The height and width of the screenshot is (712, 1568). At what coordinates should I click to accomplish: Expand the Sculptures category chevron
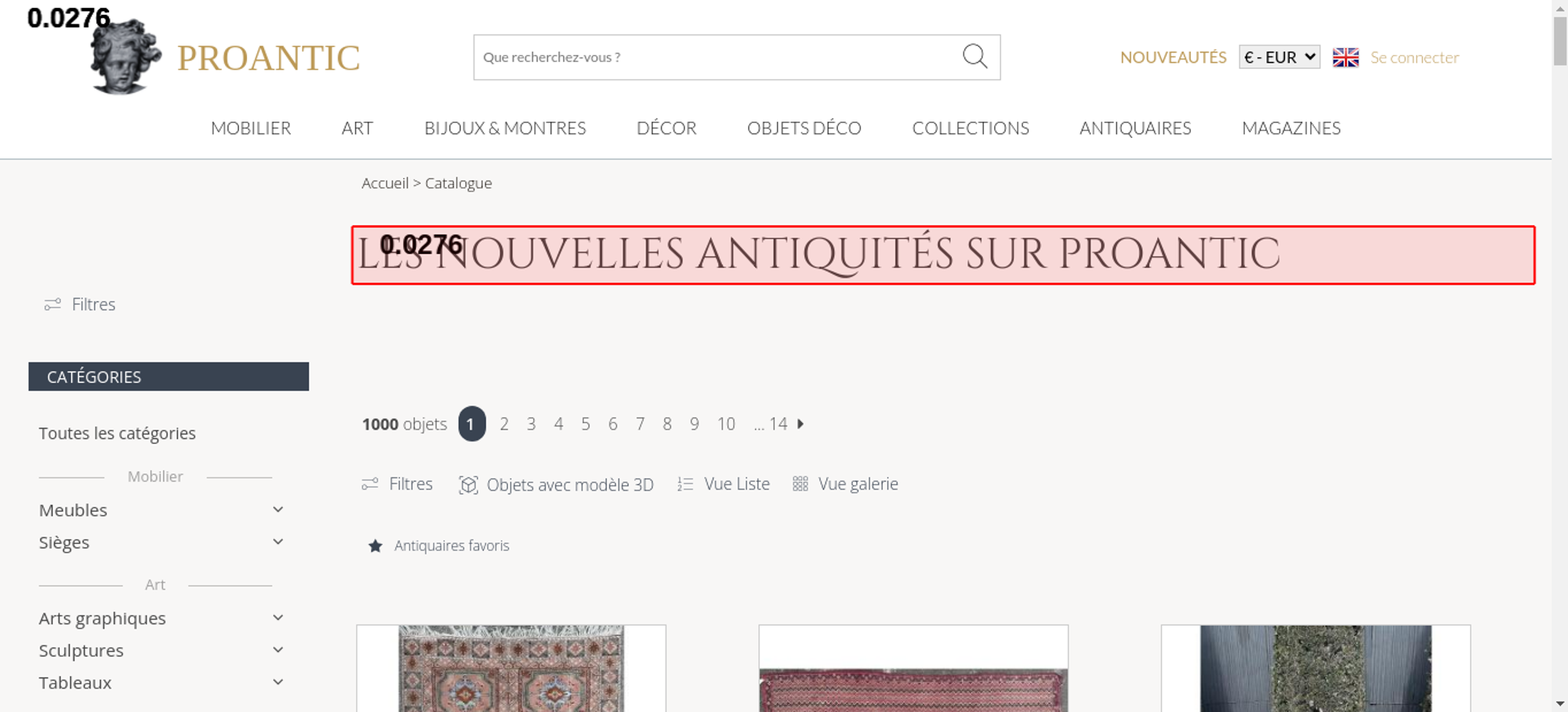[x=278, y=650]
